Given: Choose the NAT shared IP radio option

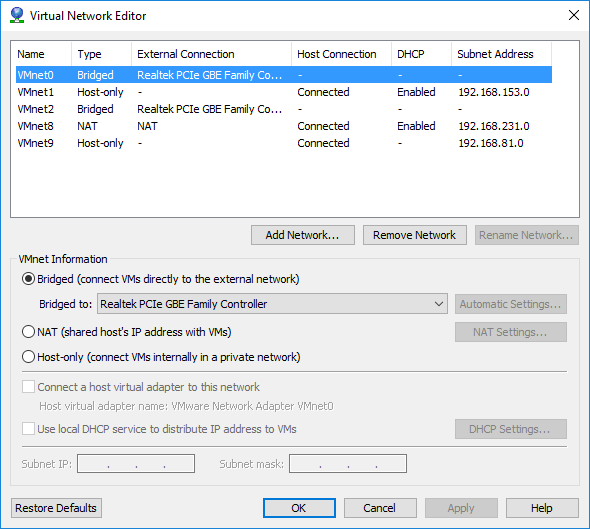Looking at the screenshot, I should pos(29,332).
